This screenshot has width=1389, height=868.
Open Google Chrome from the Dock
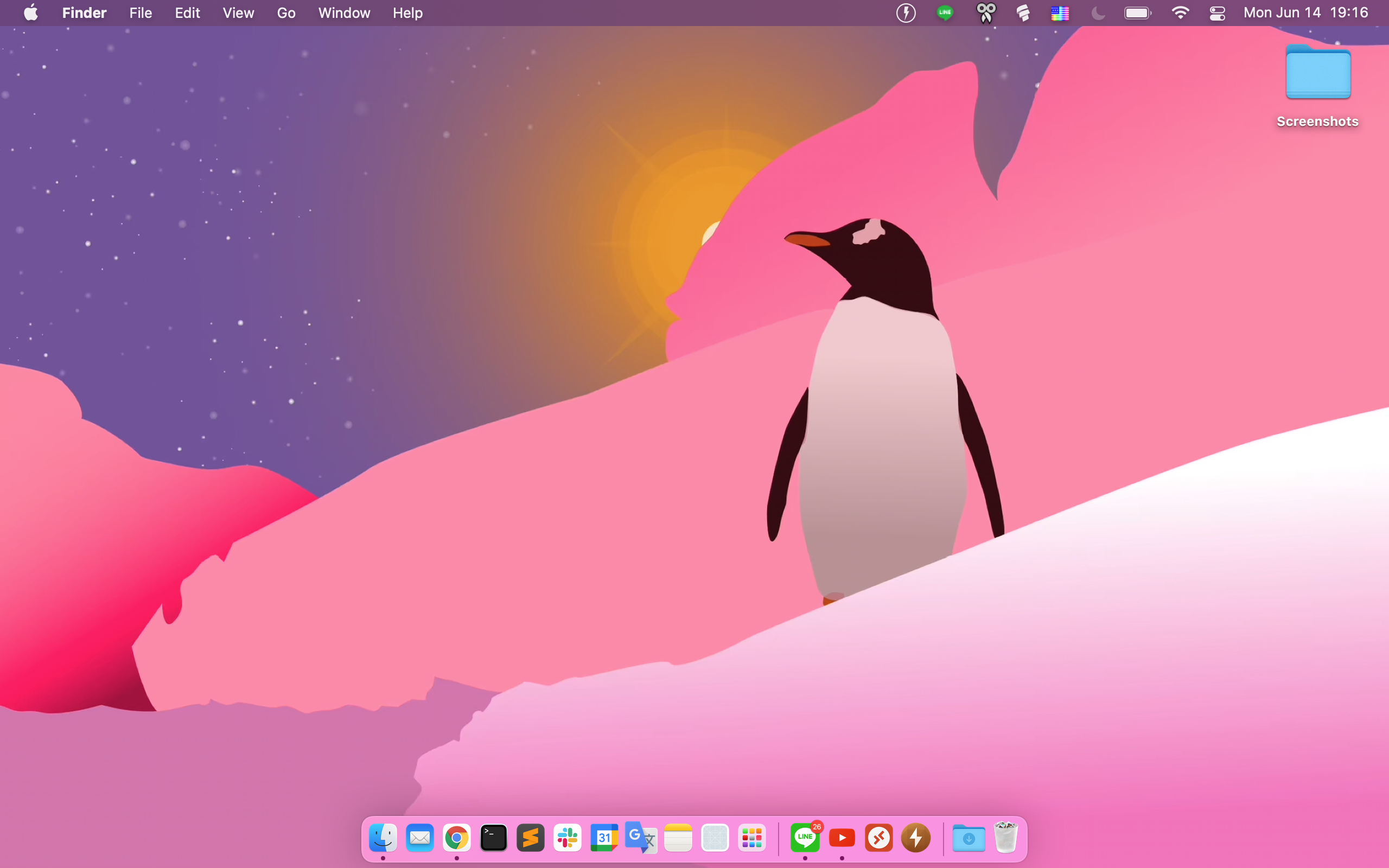point(456,838)
